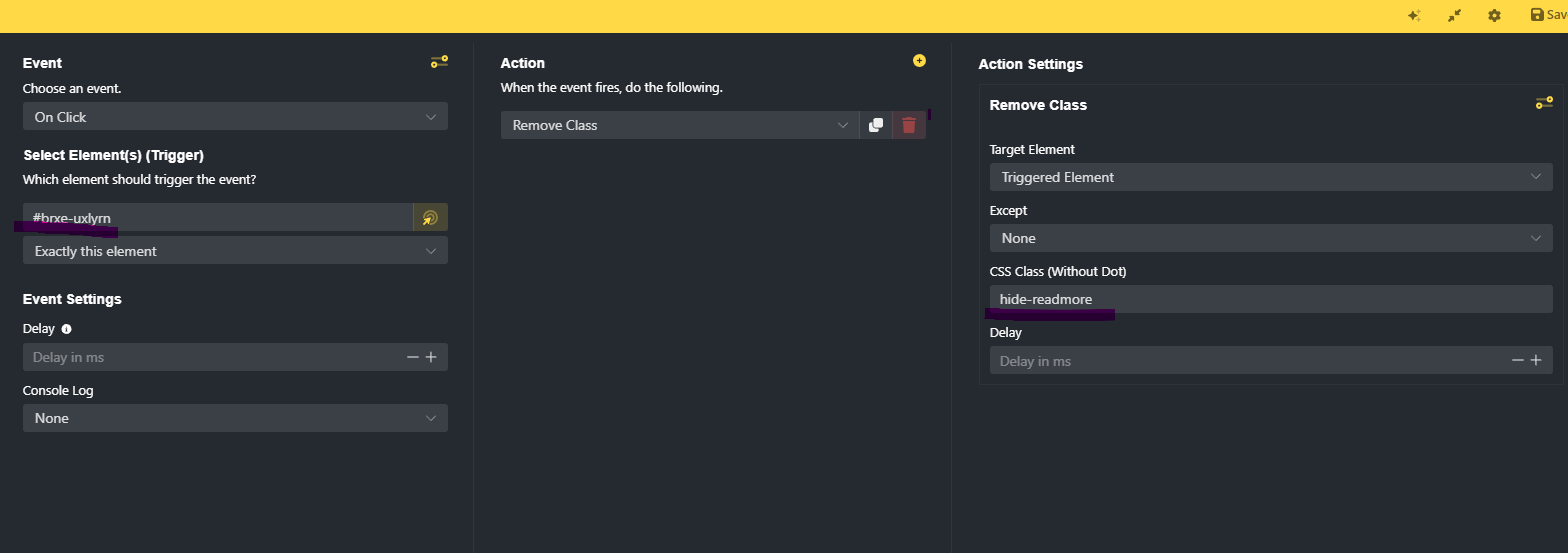Screen dimensions: 1568x553
Task: Decrease Action Settings delay with minus
Action: (x=1517, y=360)
